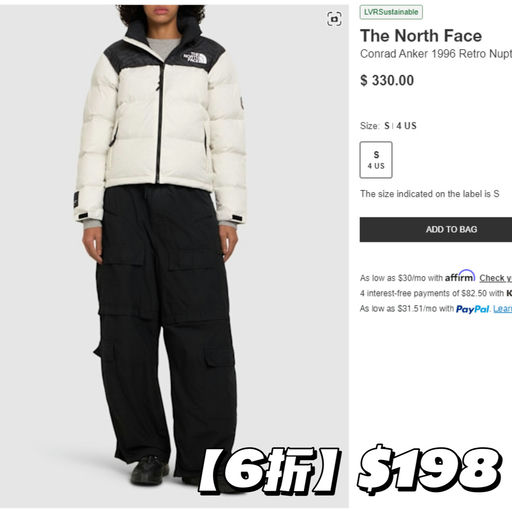Screen dimensions: 512x512
Task: Click the $198 sale price overlay
Action: tap(429, 469)
